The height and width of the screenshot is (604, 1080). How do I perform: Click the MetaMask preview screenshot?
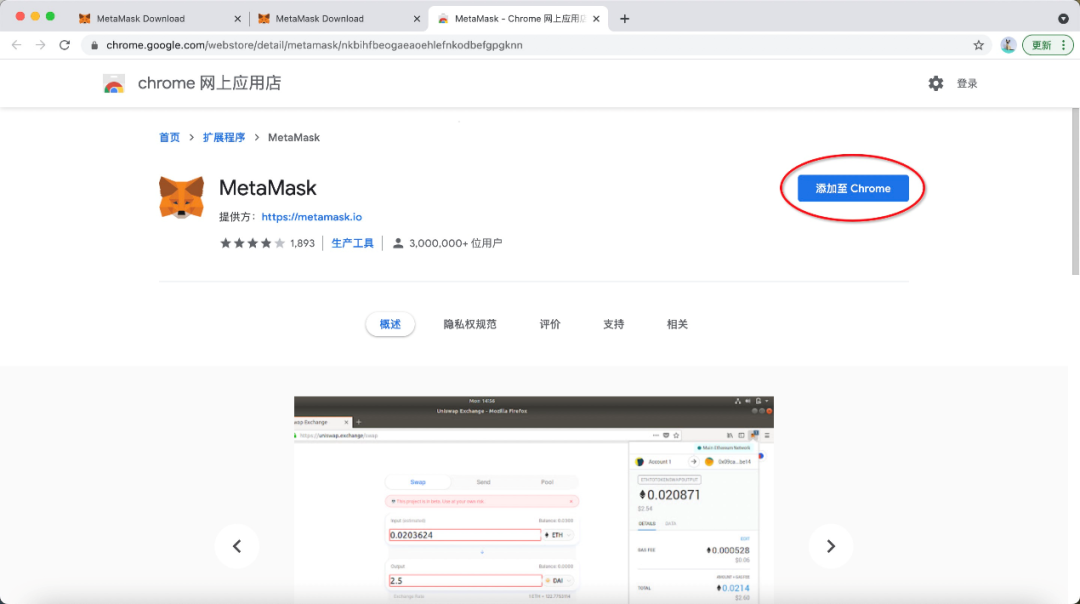point(534,500)
